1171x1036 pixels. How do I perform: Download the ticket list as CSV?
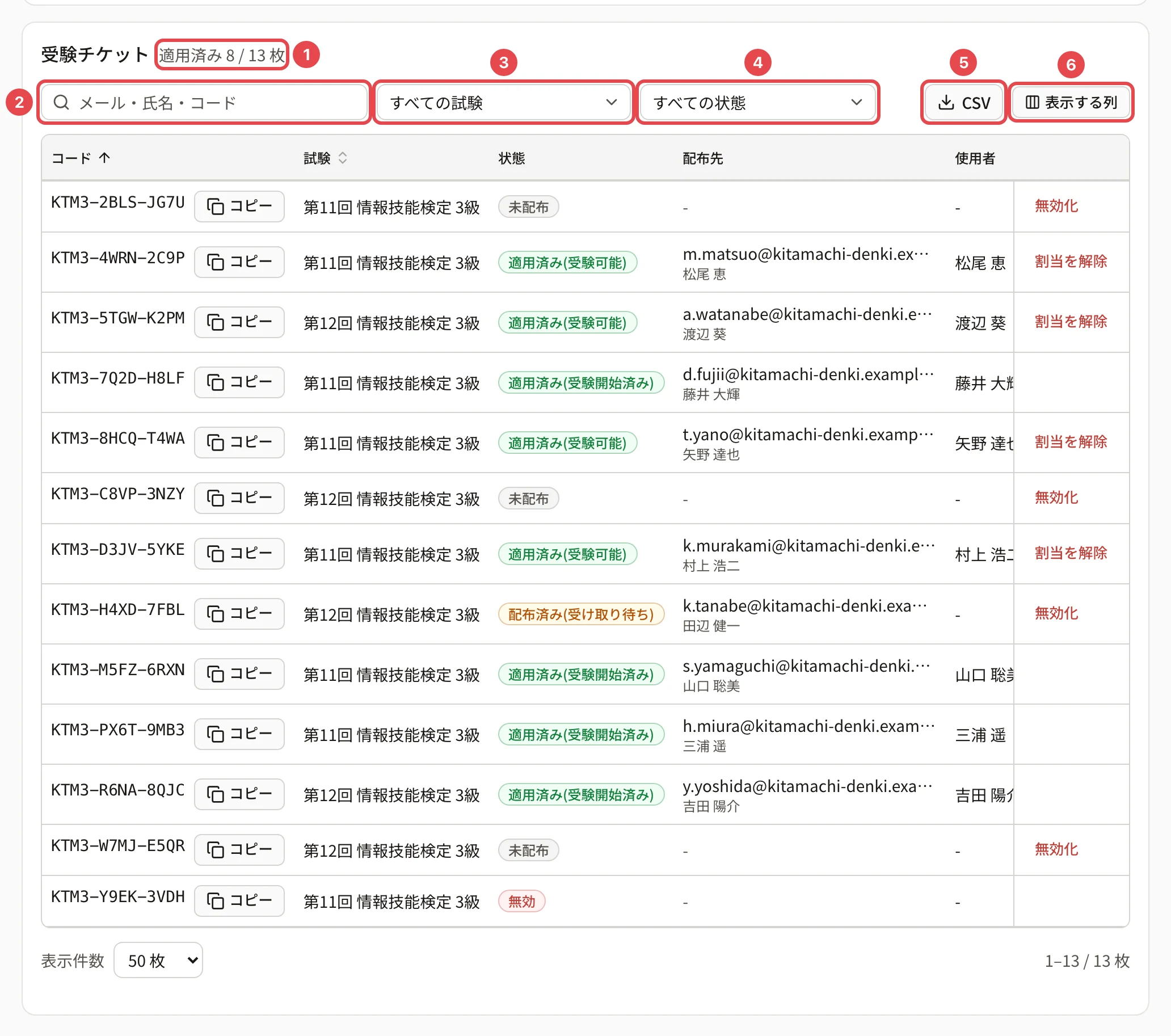click(x=963, y=103)
